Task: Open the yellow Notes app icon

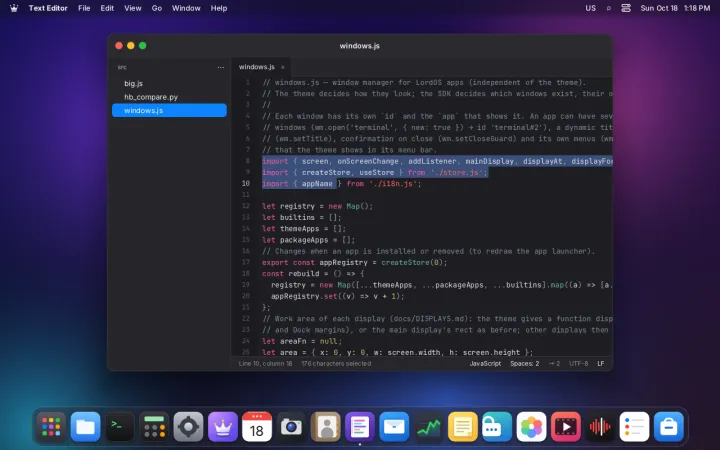Action: coord(462,427)
